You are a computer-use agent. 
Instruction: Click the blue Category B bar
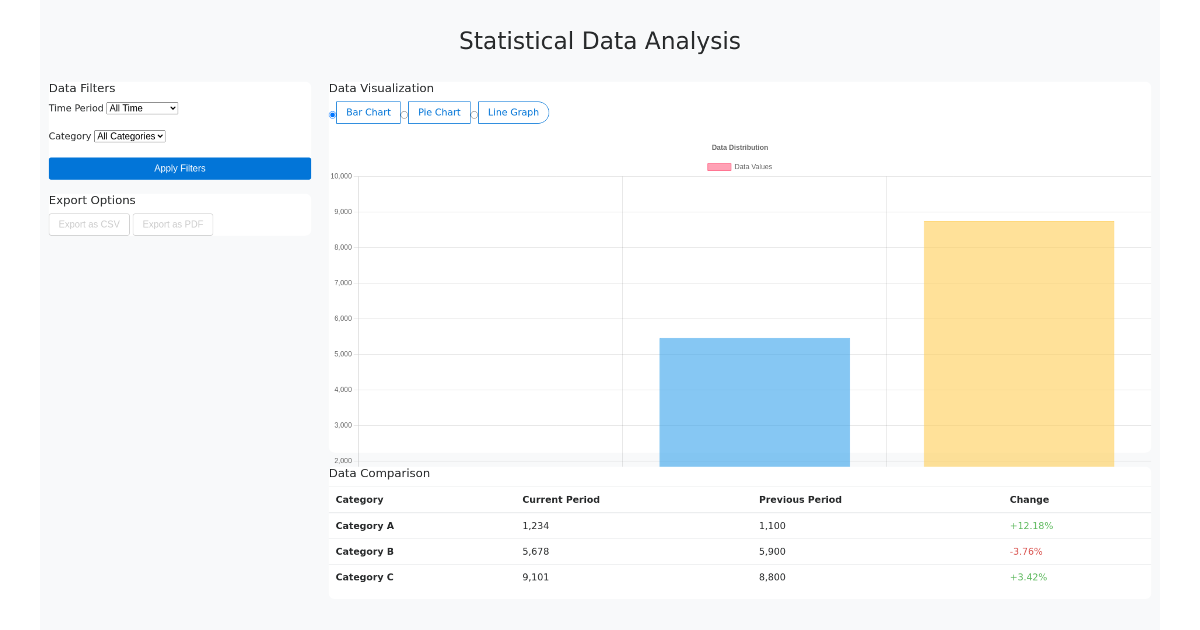[x=754, y=400]
